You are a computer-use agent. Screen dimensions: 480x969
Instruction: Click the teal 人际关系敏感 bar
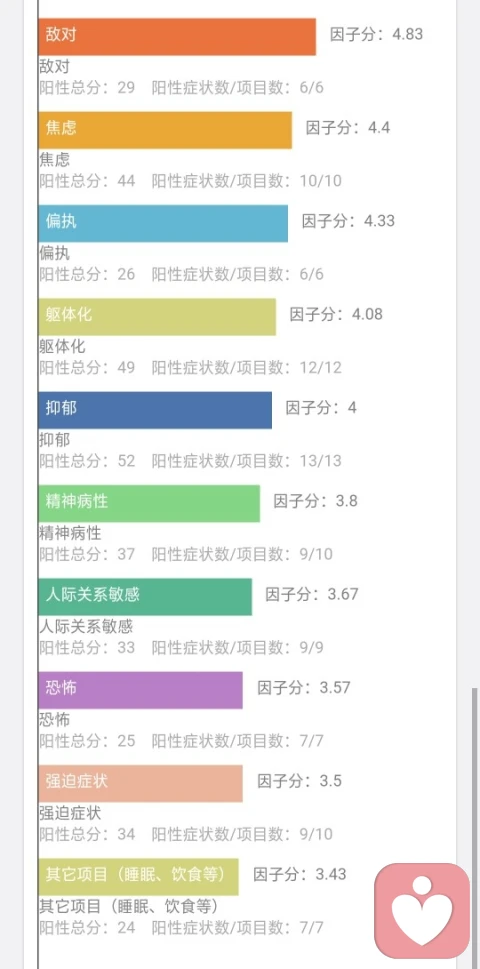(x=145, y=597)
